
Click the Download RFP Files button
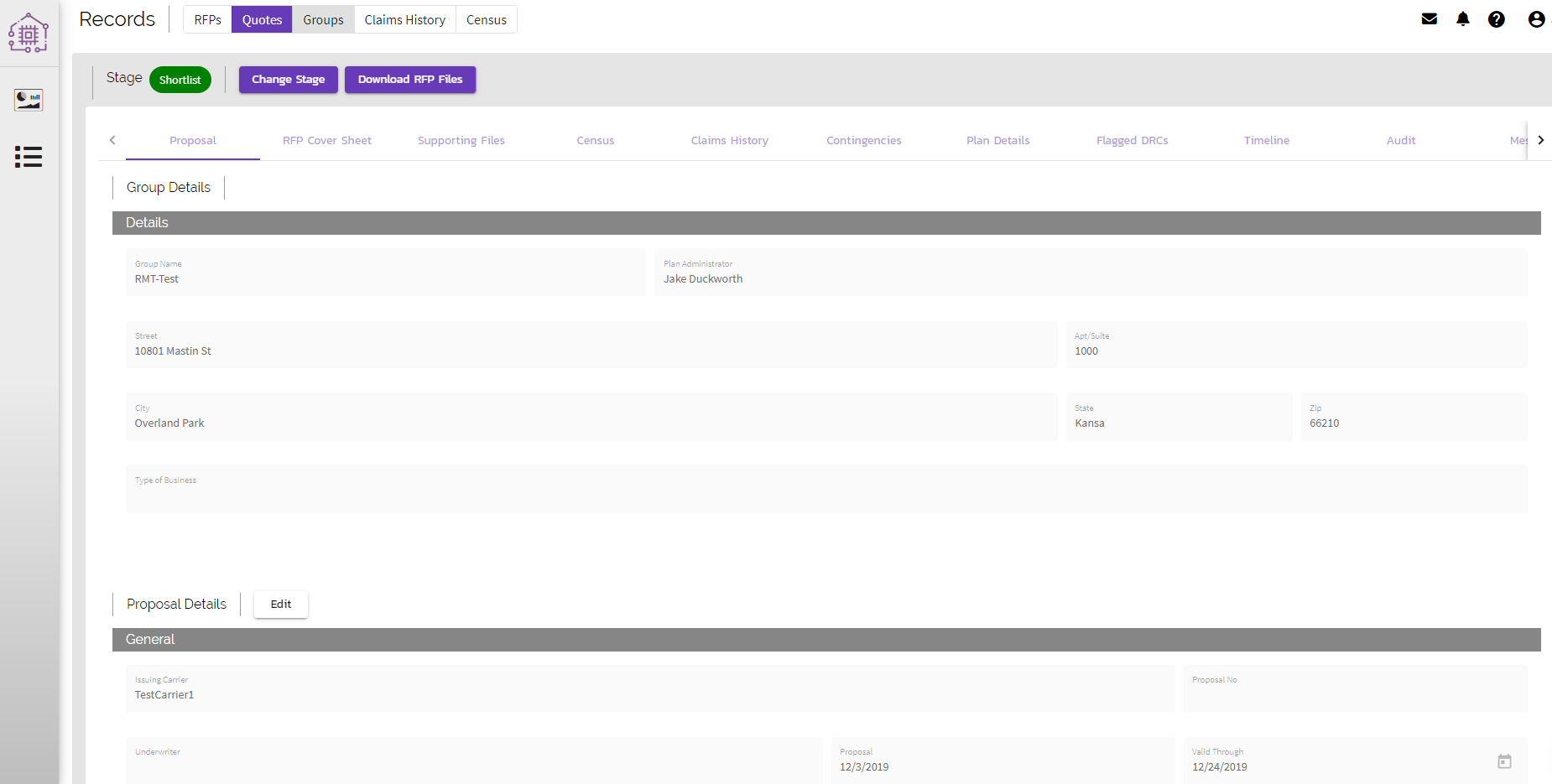point(410,80)
